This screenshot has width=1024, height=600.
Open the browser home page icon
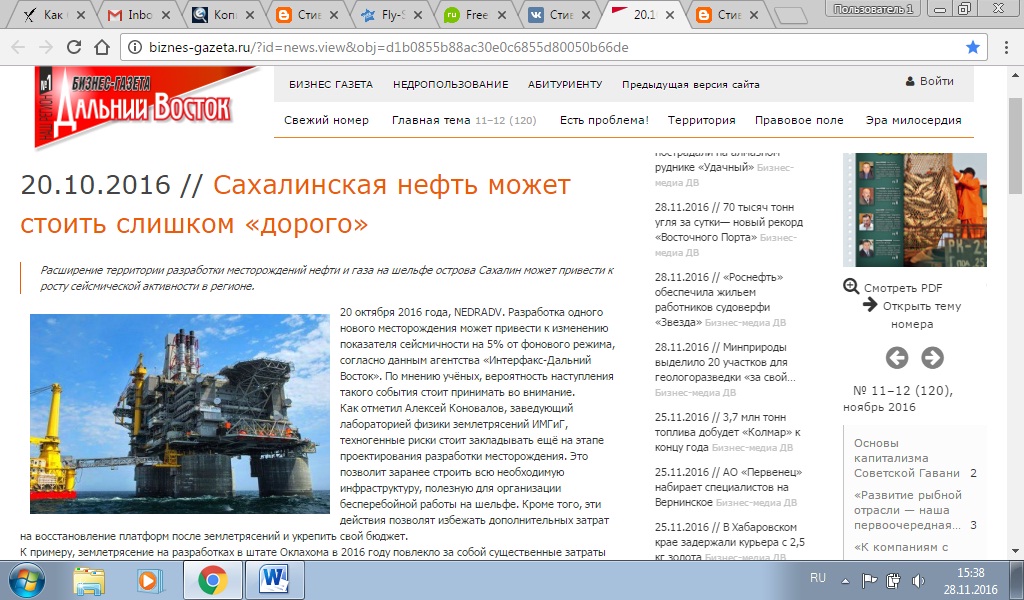tap(102, 47)
